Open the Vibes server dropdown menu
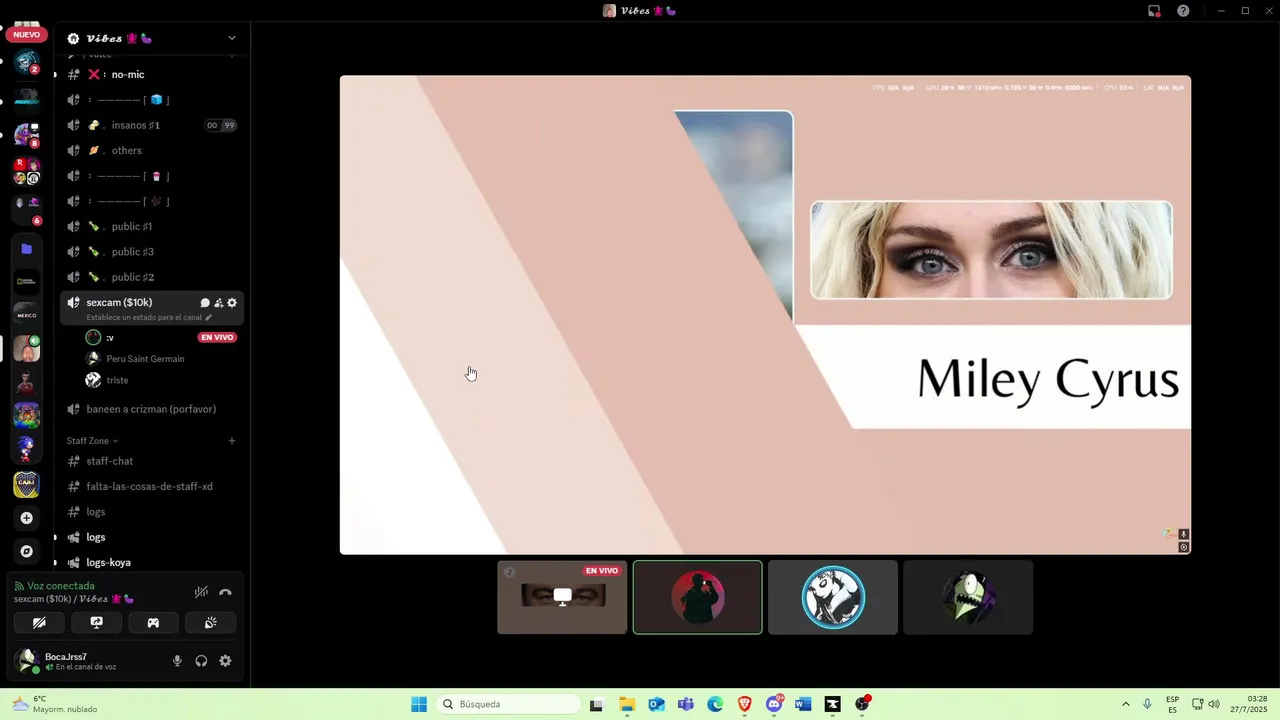1280x720 pixels. pyautogui.click(x=231, y=38)
